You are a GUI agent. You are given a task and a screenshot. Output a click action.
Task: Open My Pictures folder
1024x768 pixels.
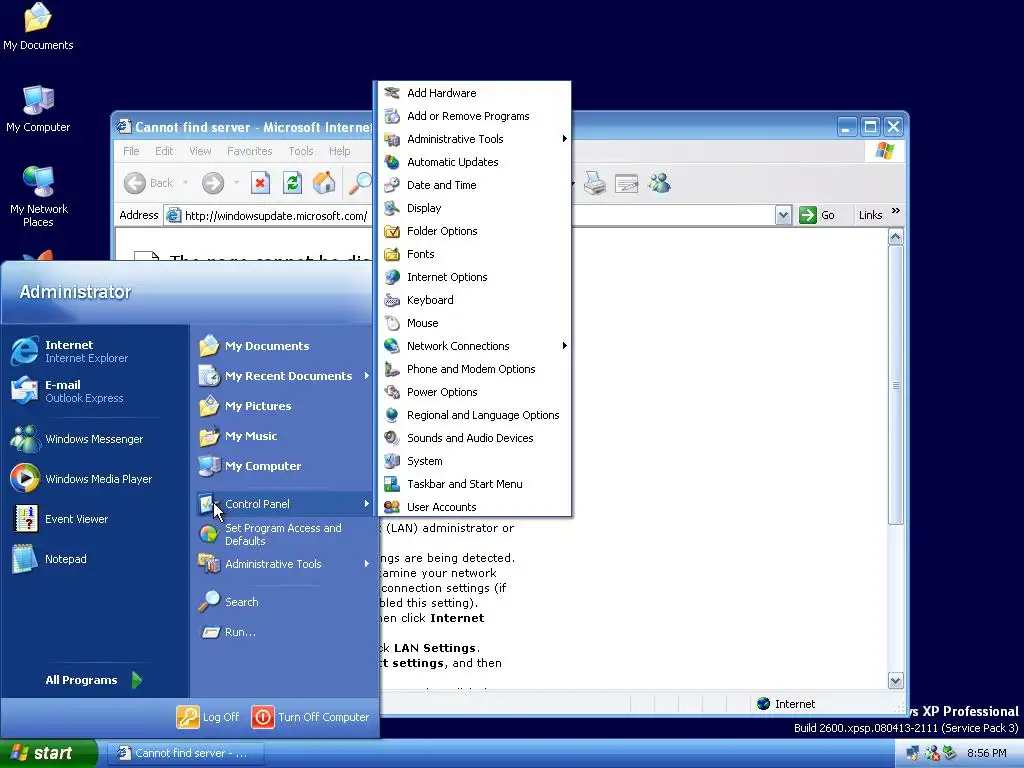[x=283, y=406]
